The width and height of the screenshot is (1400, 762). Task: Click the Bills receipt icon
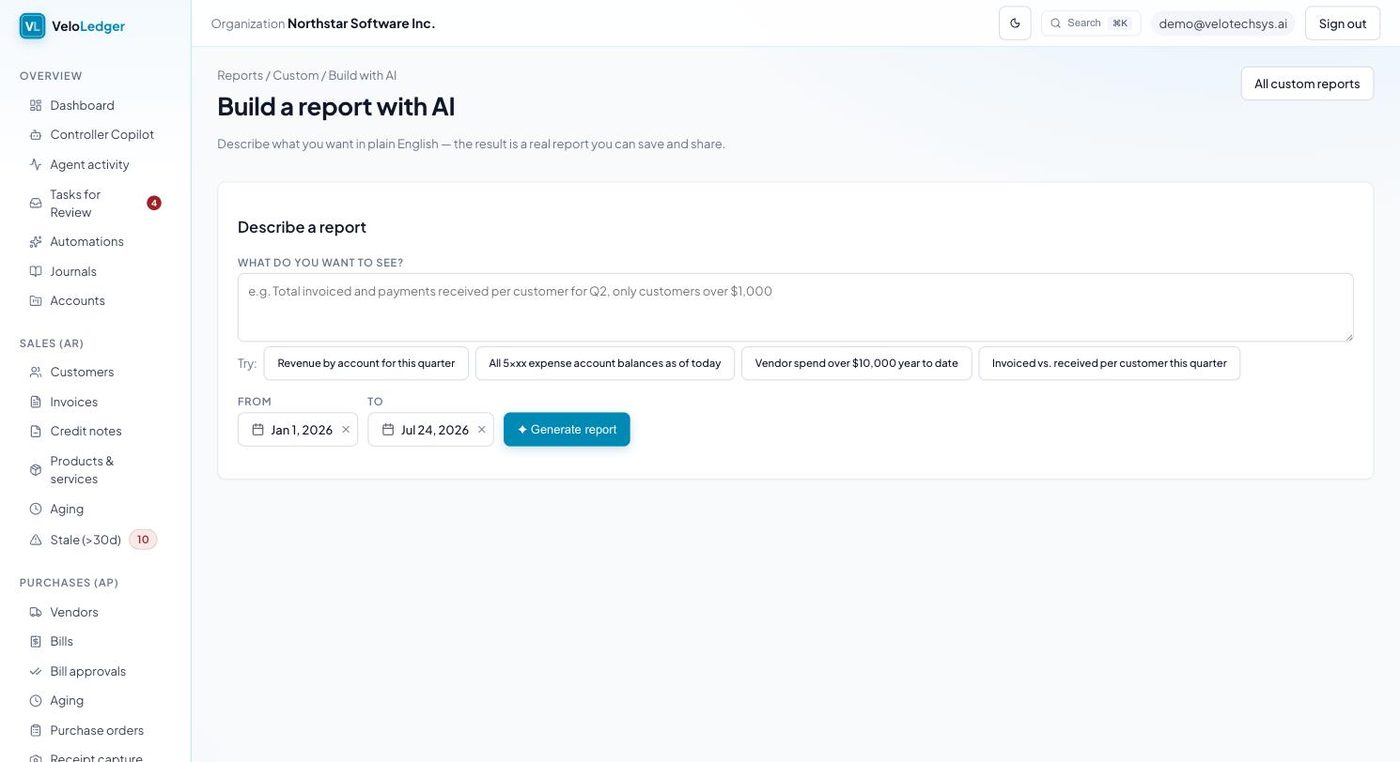[36, 641]
